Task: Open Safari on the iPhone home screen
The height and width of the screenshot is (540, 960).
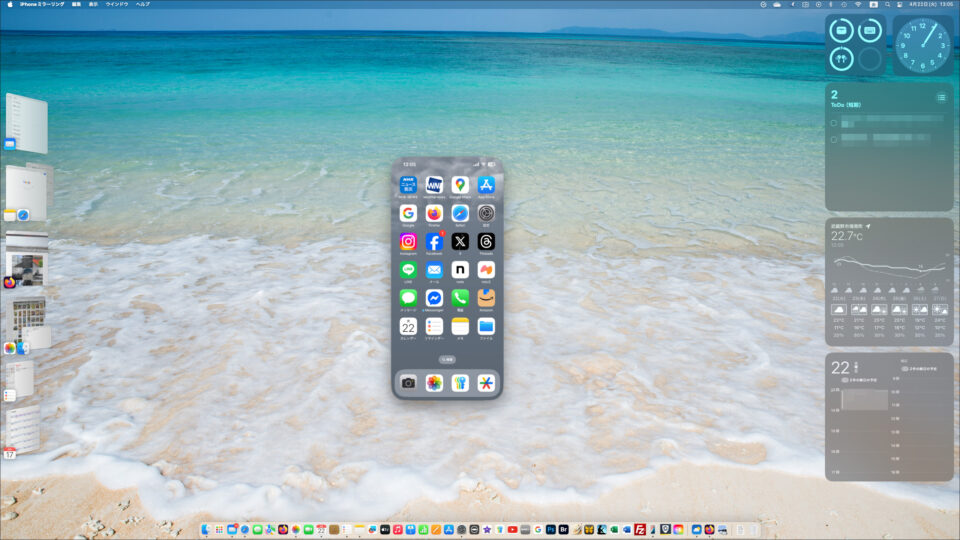Action: [460, 213]
